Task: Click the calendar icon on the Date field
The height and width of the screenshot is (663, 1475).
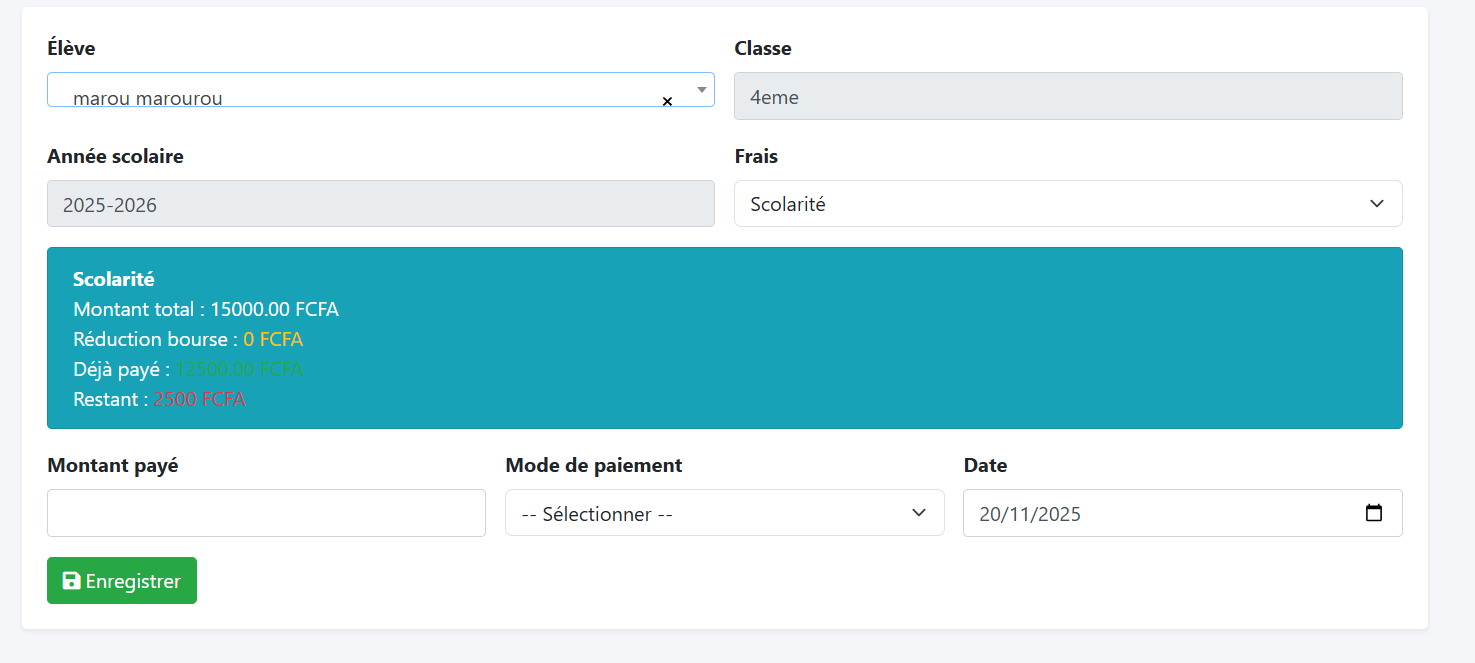Action: pyautogui.click(x=1376, y=512)
